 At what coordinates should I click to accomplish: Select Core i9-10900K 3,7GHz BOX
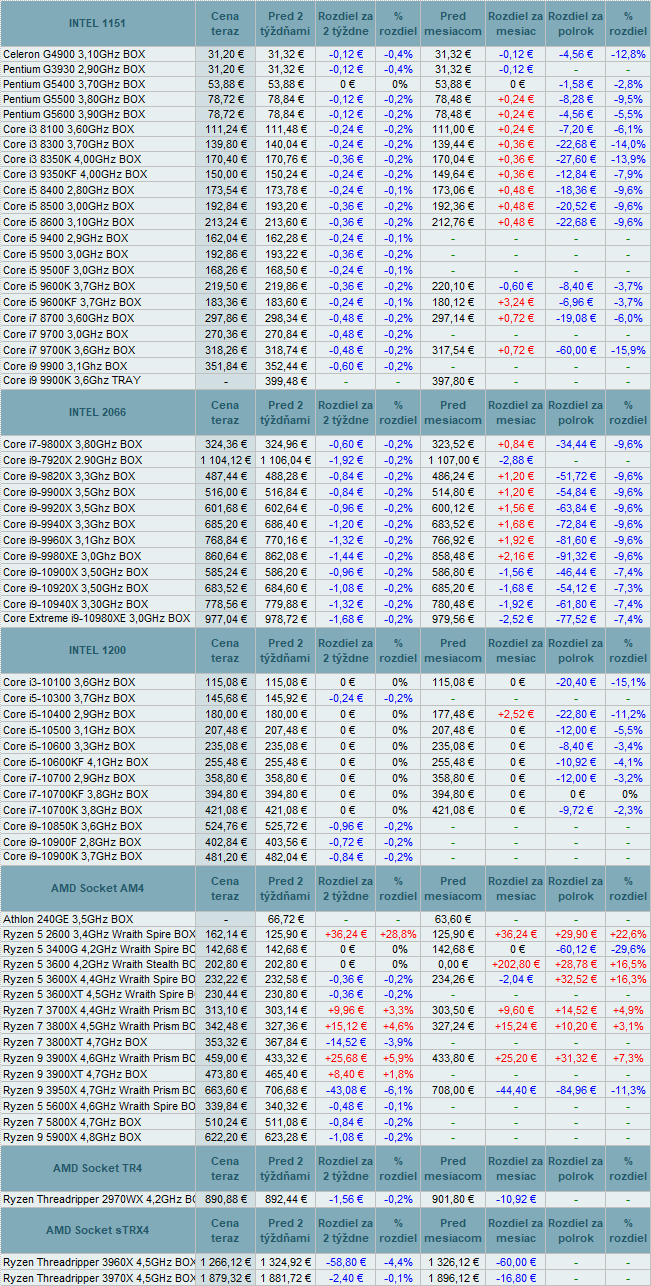[x=72, y=857]
